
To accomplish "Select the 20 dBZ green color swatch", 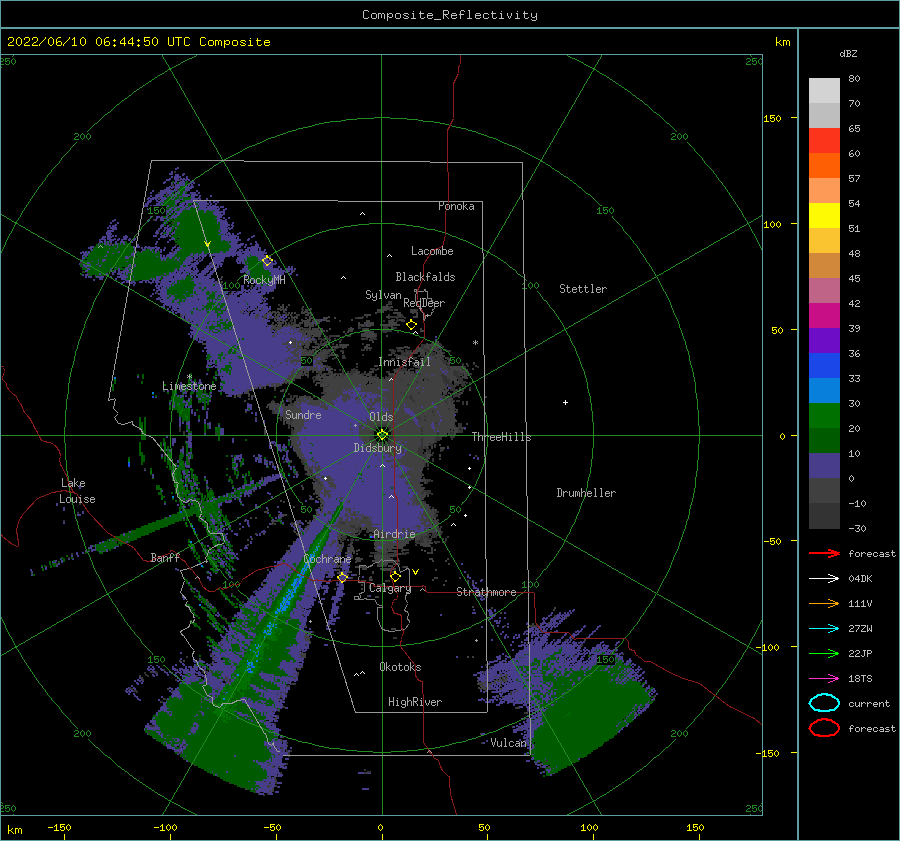I will [824, 415].
